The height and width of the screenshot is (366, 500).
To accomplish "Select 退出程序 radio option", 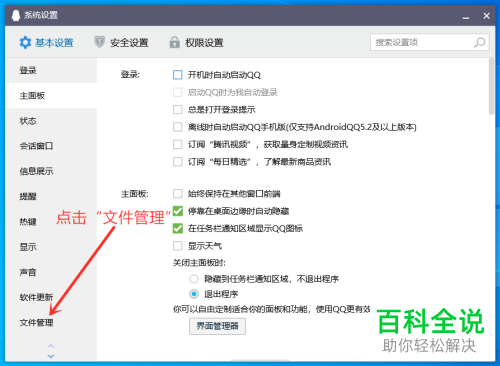I will click(x=194, y=294).
